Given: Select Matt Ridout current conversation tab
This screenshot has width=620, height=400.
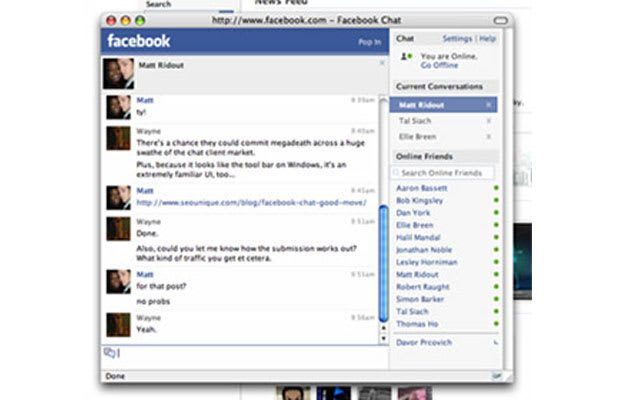Looking at the screenshot, I should pos(444,105).
